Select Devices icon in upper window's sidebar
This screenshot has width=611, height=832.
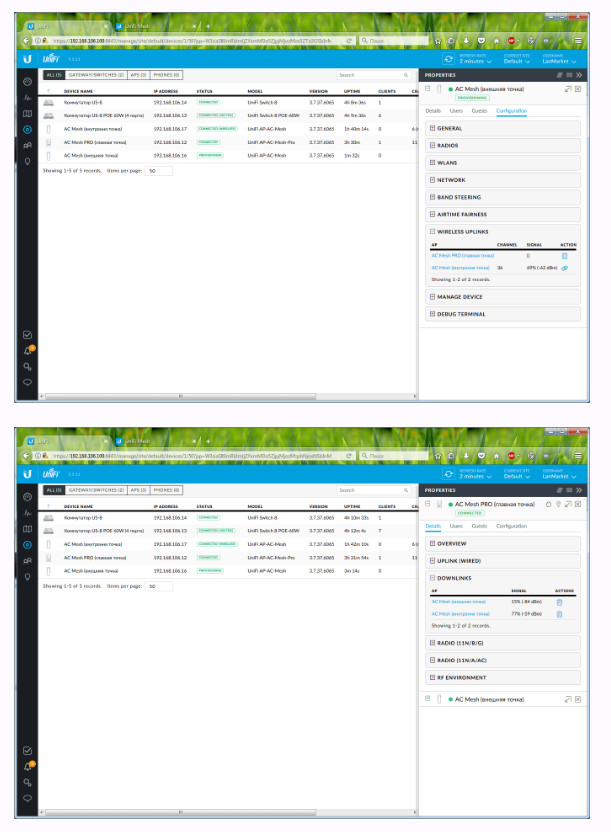28,129
